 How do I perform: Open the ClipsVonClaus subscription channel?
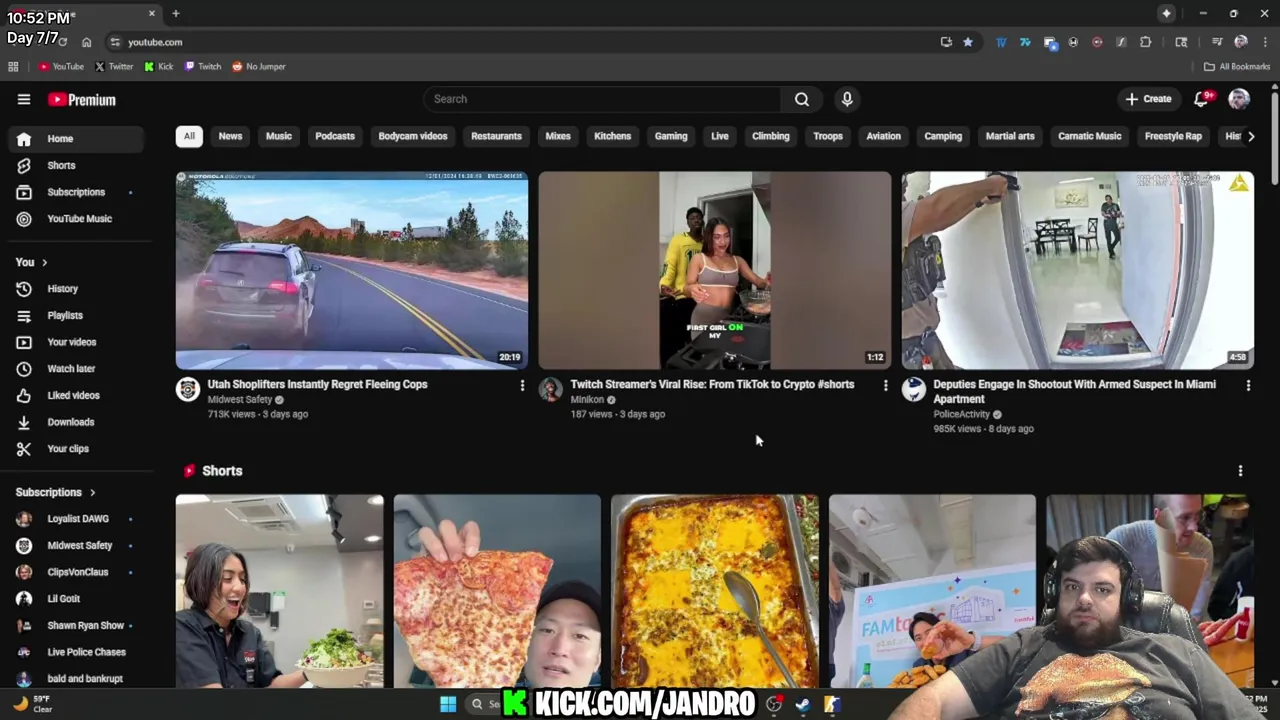pyautogui.click(x=76, y=572)
